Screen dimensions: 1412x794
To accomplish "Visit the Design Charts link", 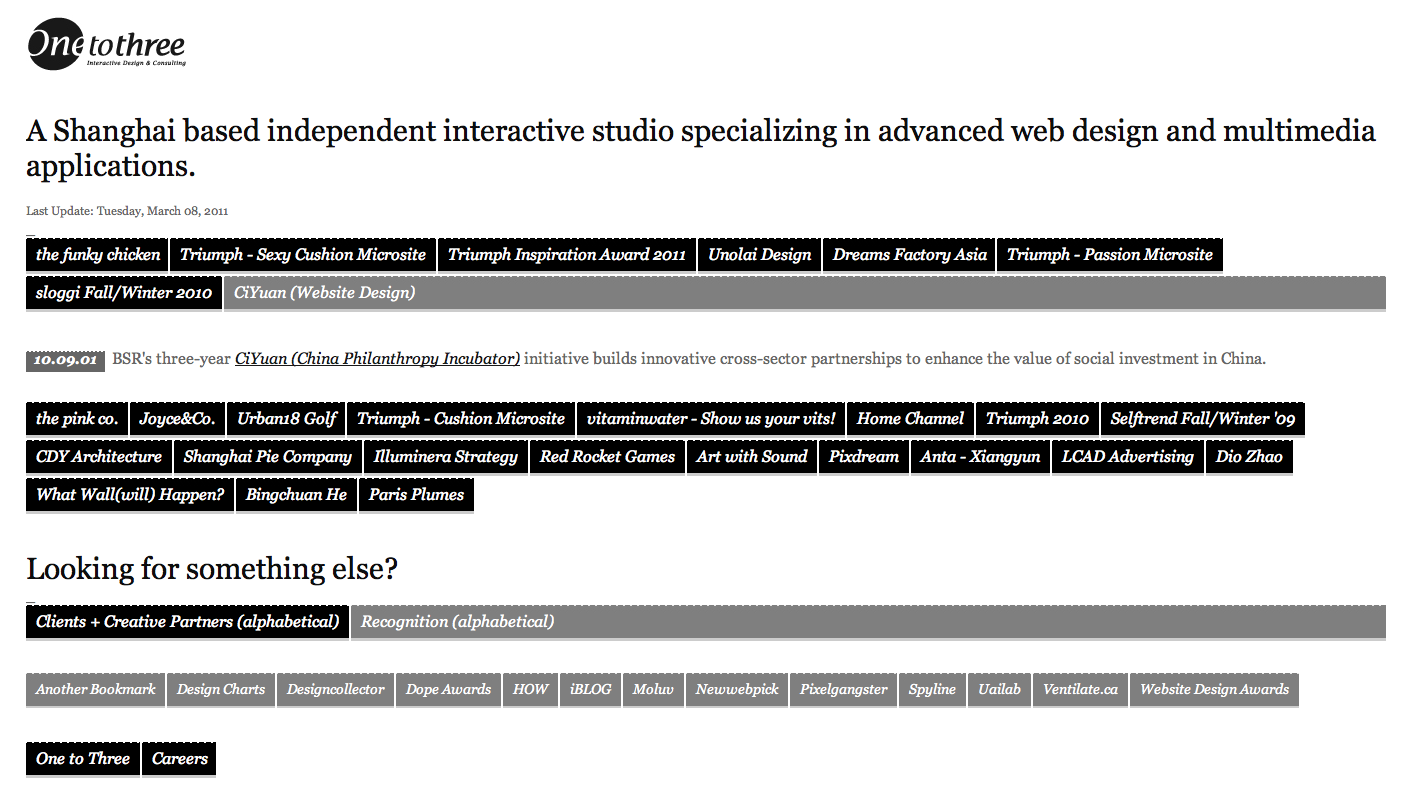I will pyautogui.click(x=221, y=690).
